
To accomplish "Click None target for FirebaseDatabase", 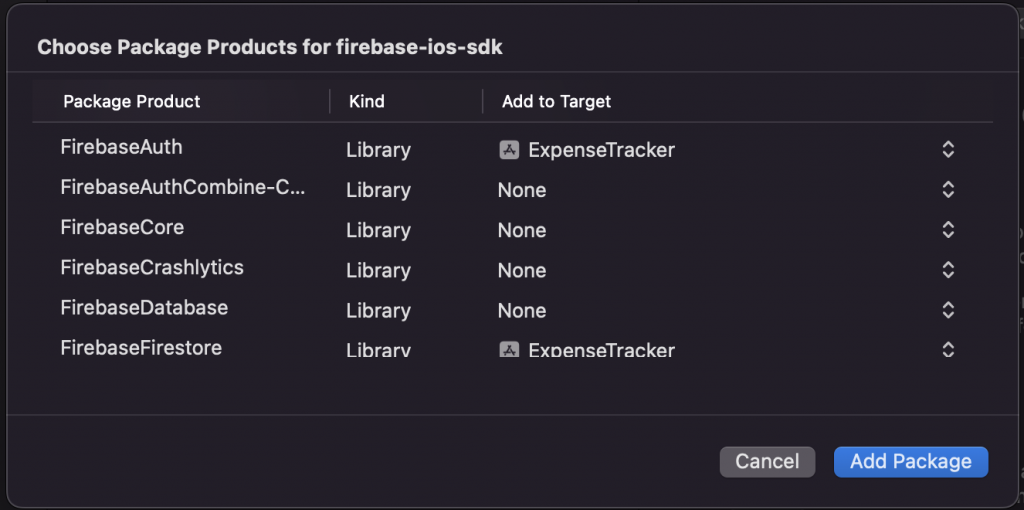I will [522, 310].
